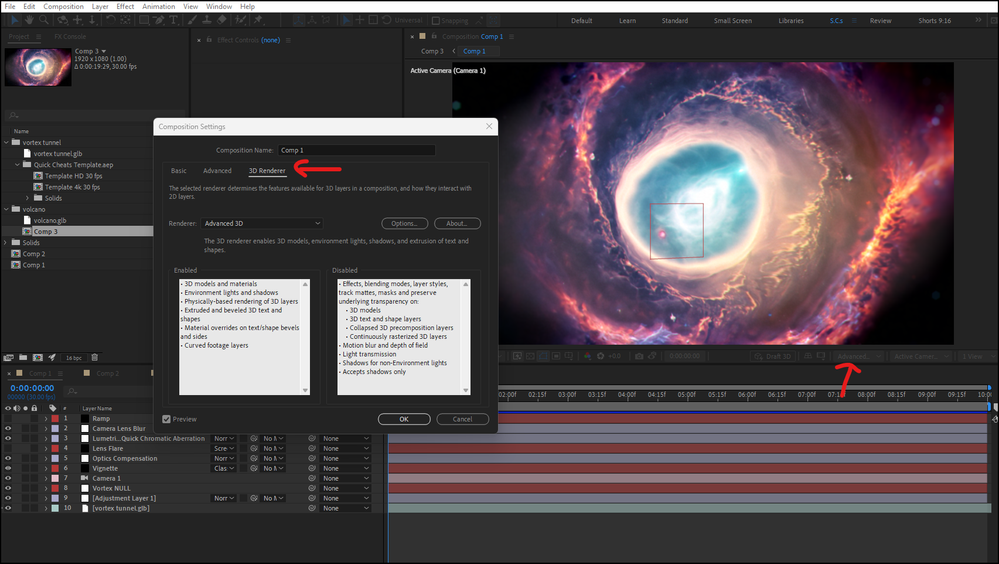Click Cancel in Composition Settings dialog
The height and width of the screenshot is (564, 999).
[x=463, y=419]
